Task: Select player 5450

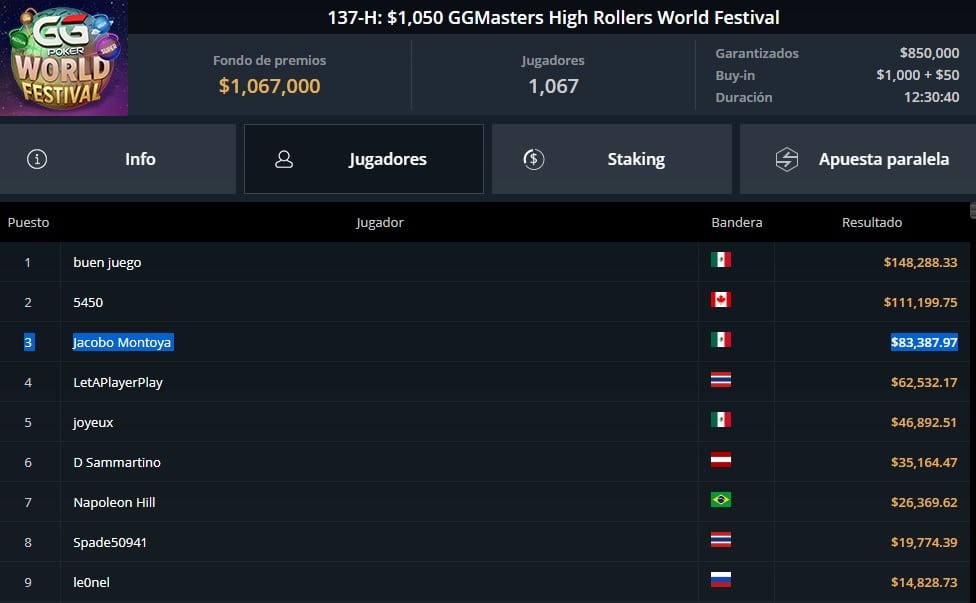Action: (x=88, y=302)
